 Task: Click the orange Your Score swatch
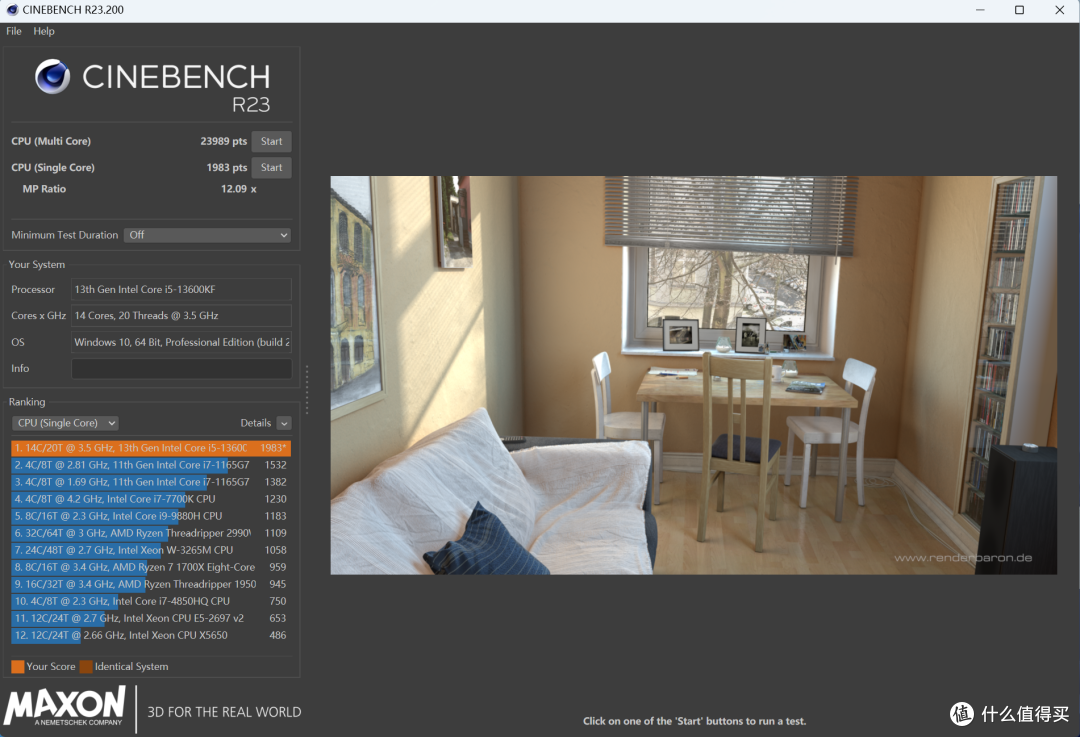(x=18, y=667)
